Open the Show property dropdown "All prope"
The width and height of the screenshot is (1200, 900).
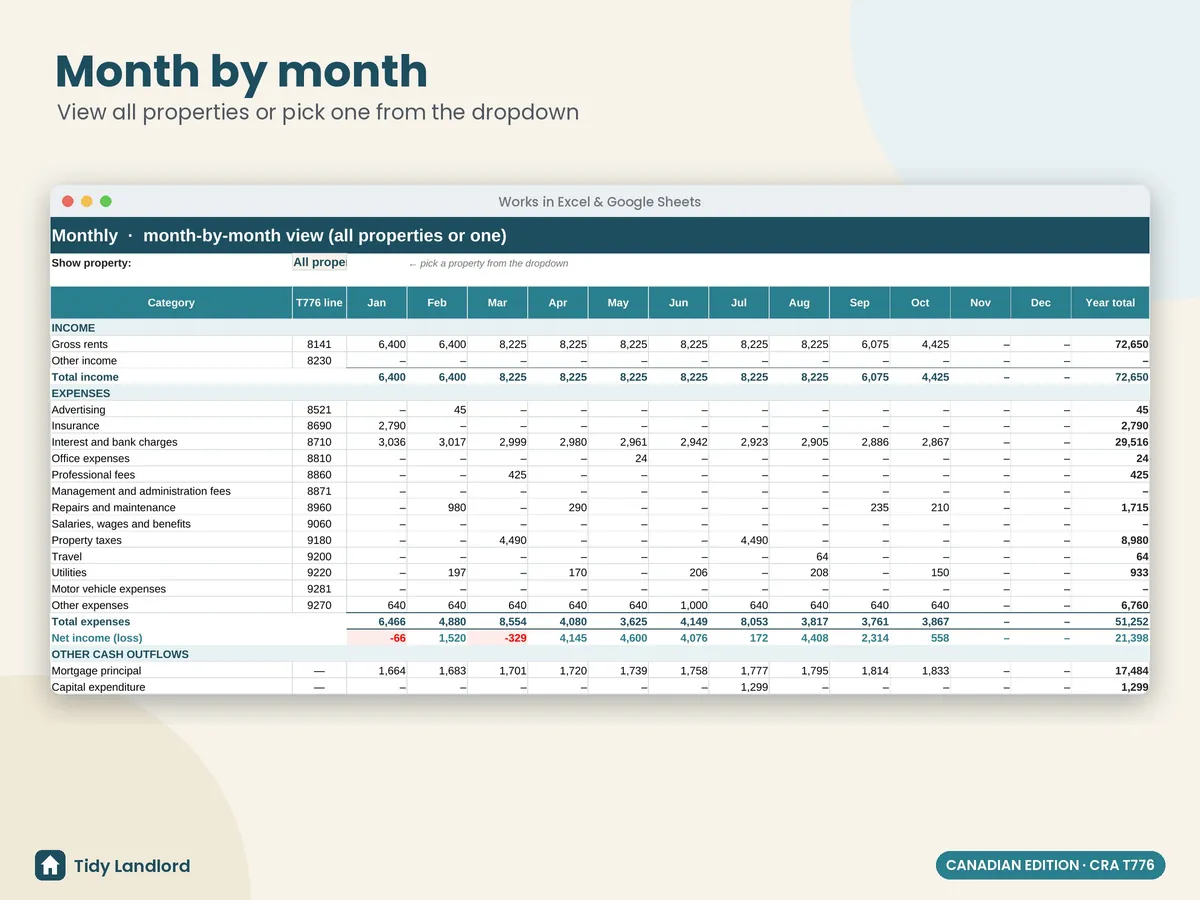pyautogui.click(x=319, y=263)
